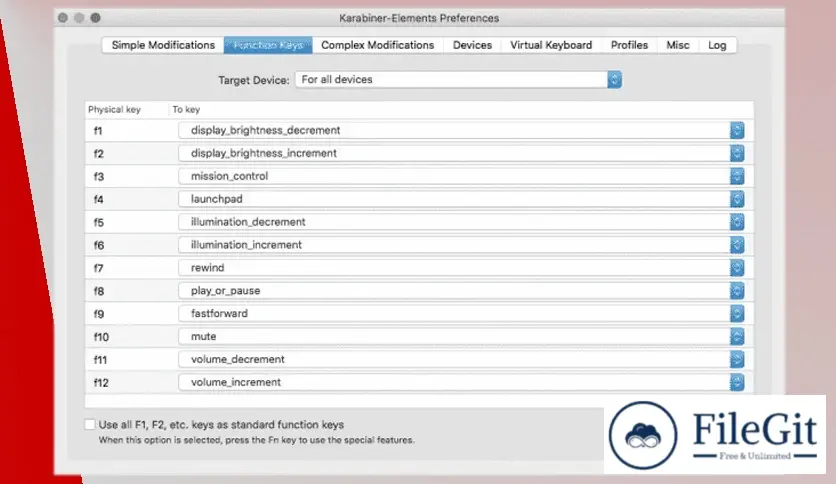Click the blue arrow stepper for f7
Viewport: 836px width, 484px height.
pyautogui.click(x=737, y=268)
